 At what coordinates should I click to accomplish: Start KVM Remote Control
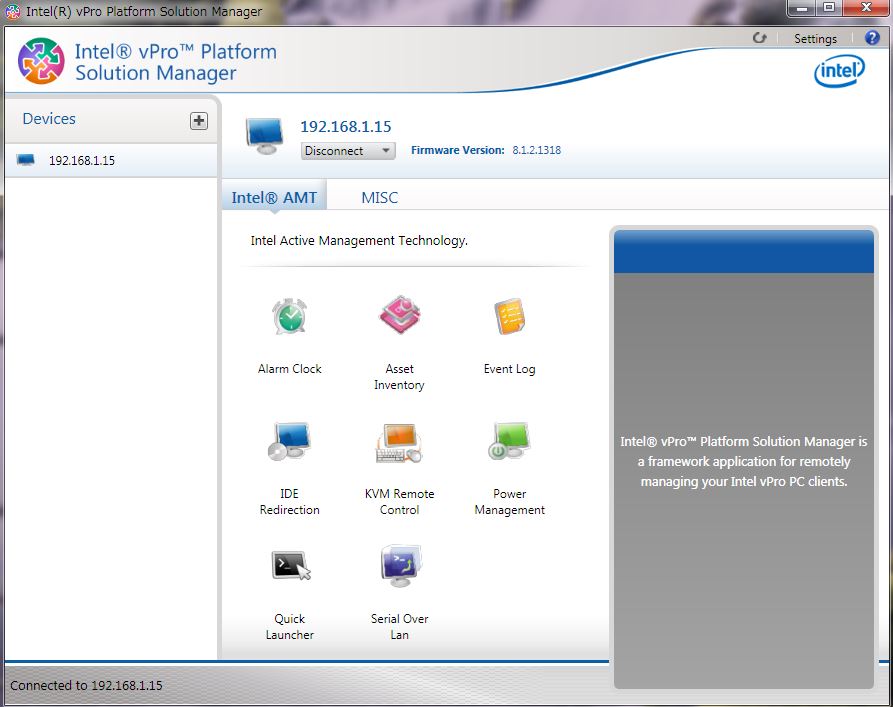tap(399, 442)
